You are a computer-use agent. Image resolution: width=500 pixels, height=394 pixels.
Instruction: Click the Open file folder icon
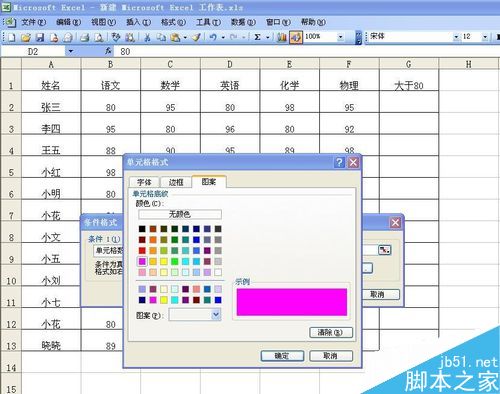tap(26, 37)
